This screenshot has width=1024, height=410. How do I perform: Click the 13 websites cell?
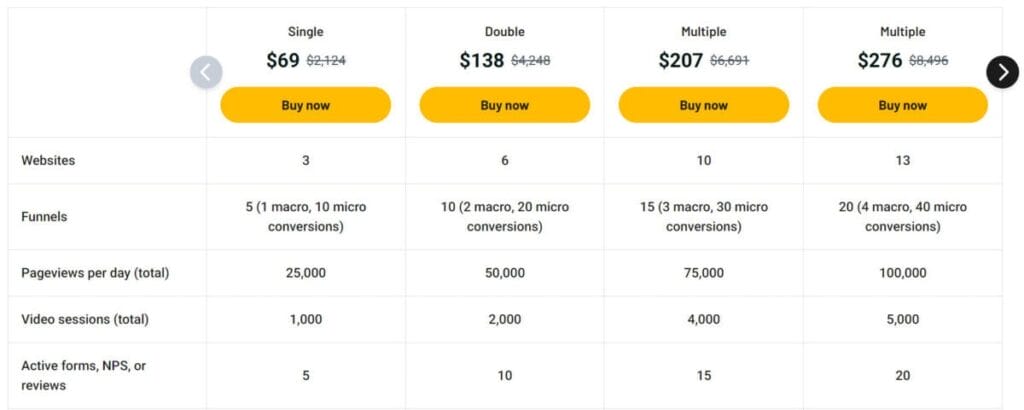pos(903,160)
